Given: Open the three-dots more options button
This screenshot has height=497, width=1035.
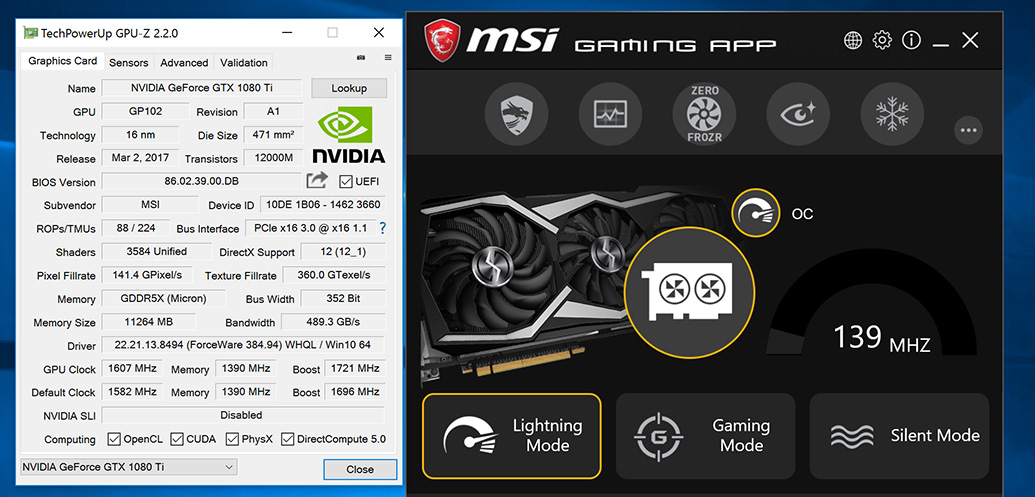Looking at the screenshot, I should click(968, 130).
